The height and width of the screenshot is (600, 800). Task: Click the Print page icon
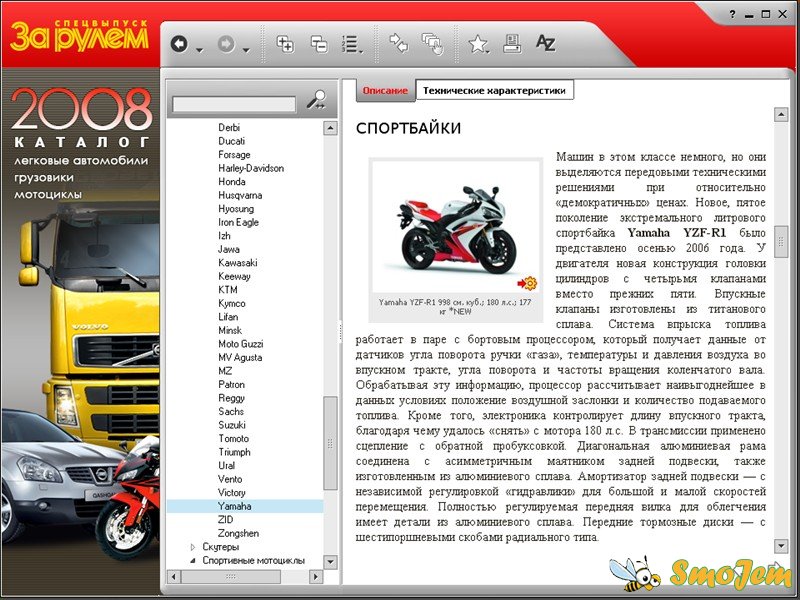(x=512, y=44)
